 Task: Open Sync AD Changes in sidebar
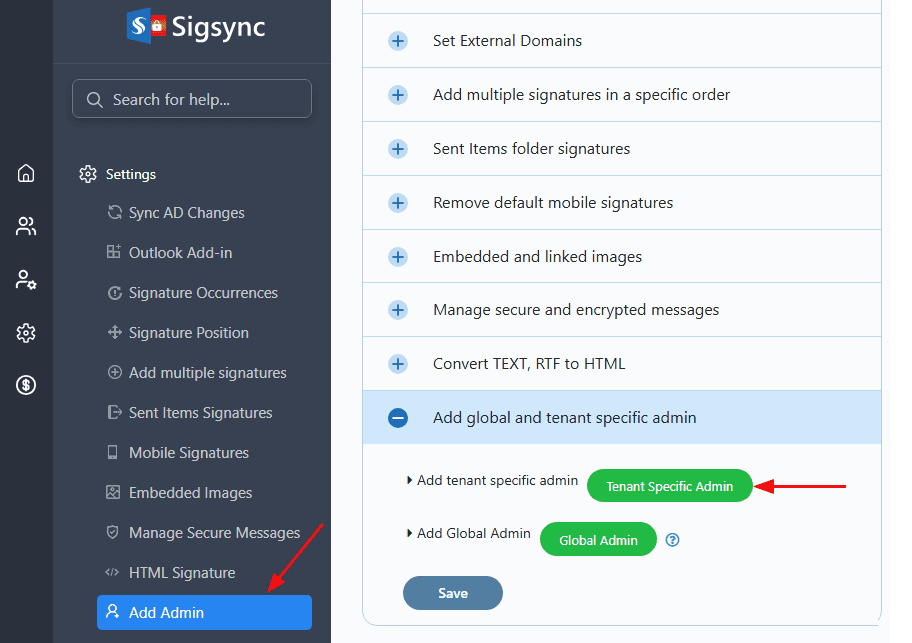tap(186, 213)
